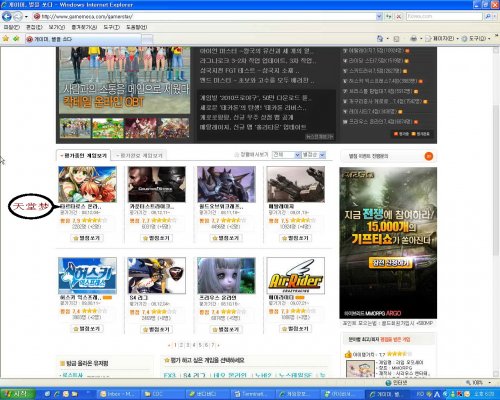Click the Refresh icon beside the address bar

point(388,16)
